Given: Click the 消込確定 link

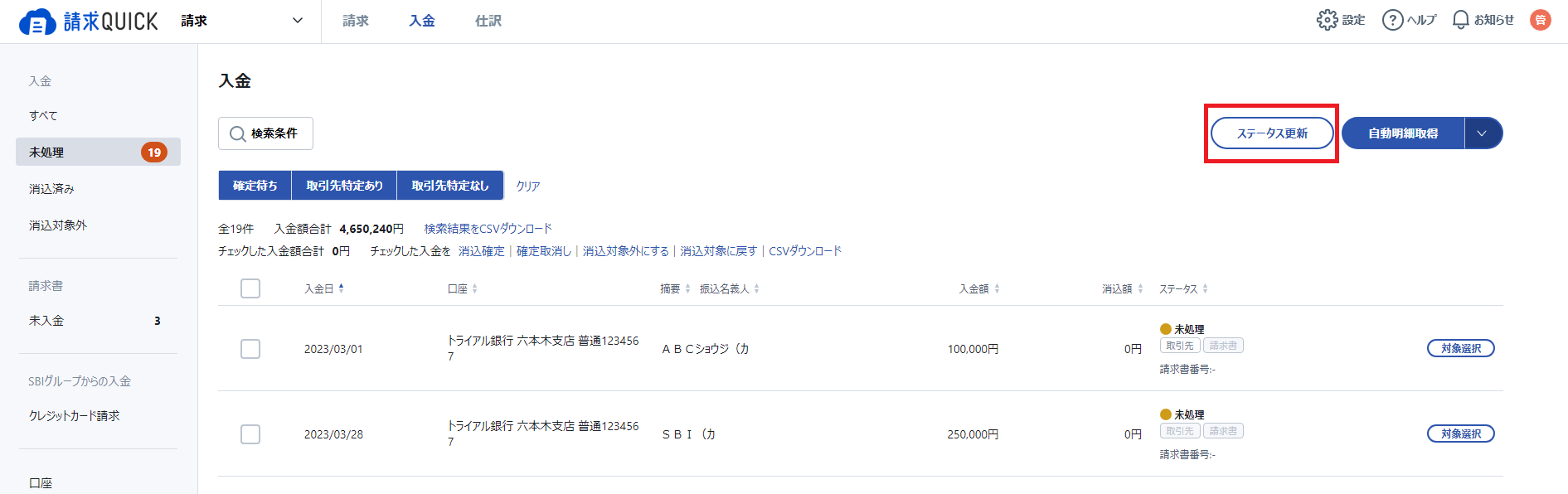Looking at the screenshot, I should (x=481, y=251).
